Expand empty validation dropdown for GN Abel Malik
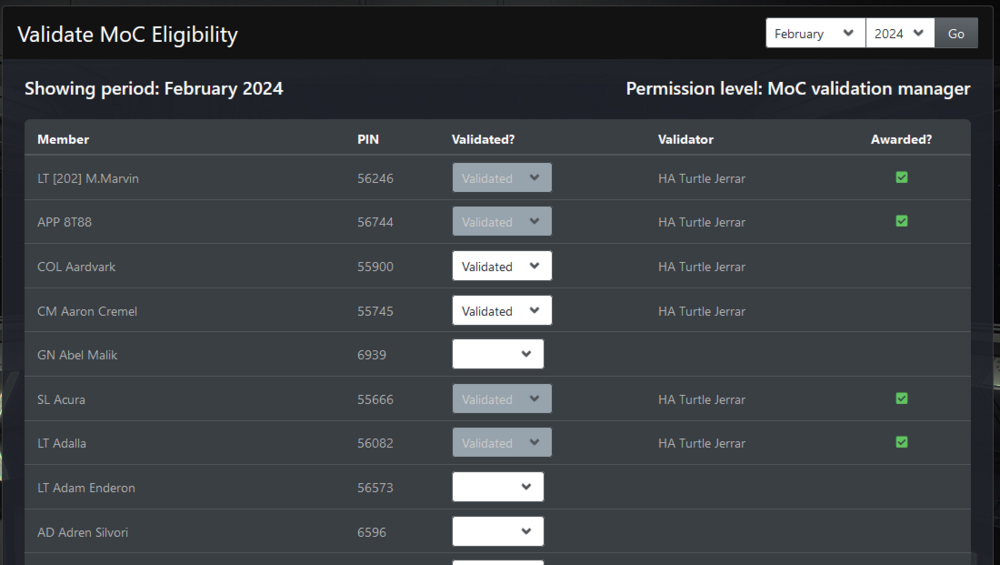The image size is (1000, 565). [498, 355]
